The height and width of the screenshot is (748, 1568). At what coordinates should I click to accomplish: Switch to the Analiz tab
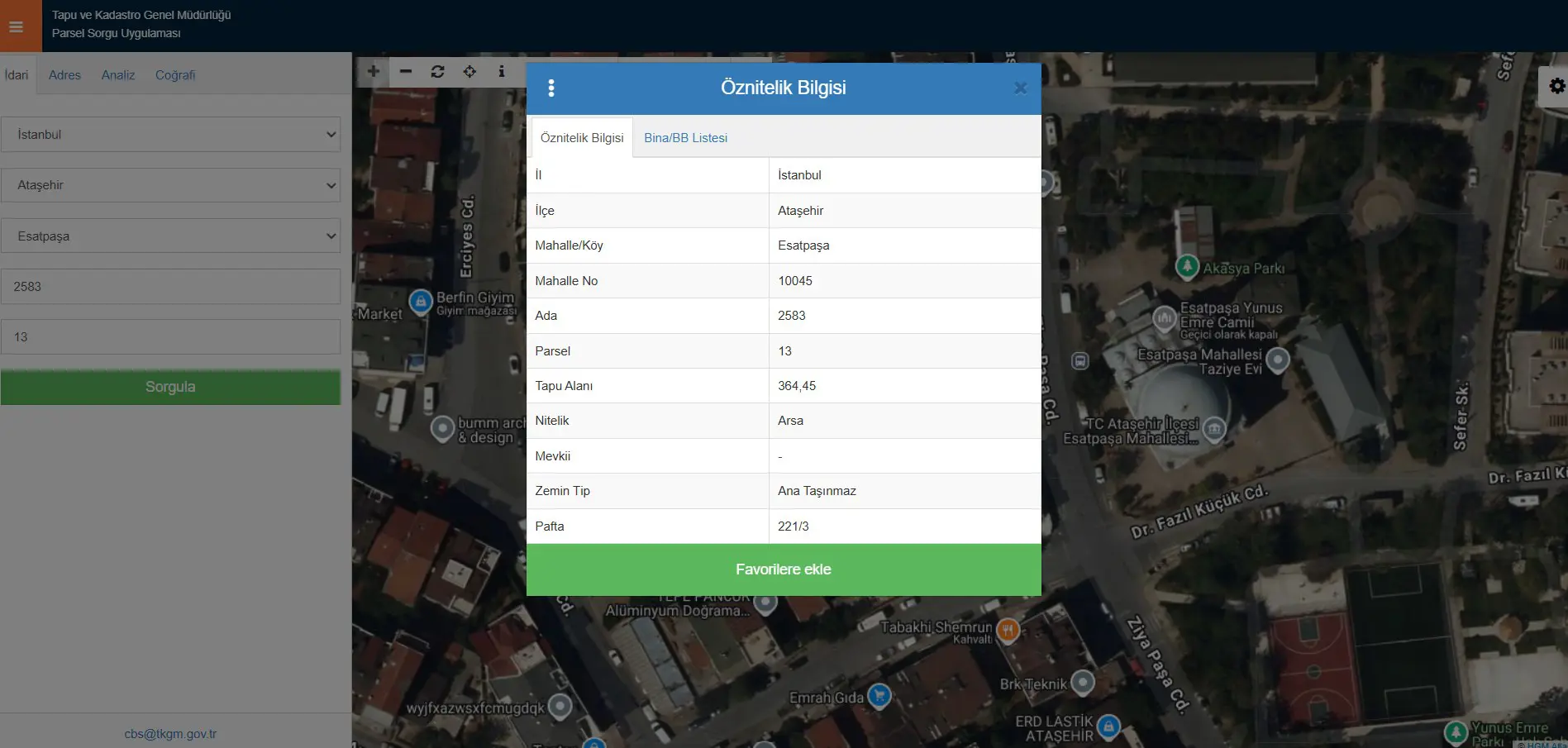pyautogui.click(x=118, y=75)
